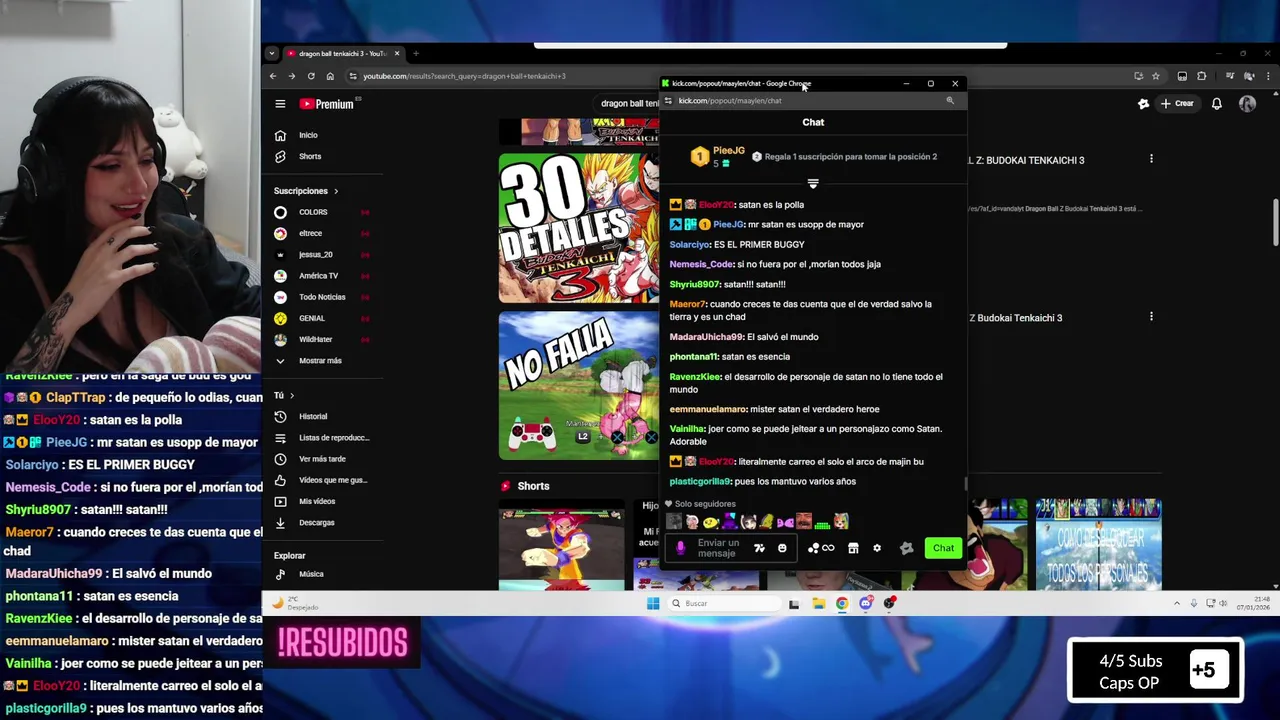Image resolution: width=1280 pixels, height=720 pixels.
Task: Click the gem icon beside Crear
Action: click(x=1143, y=104)
